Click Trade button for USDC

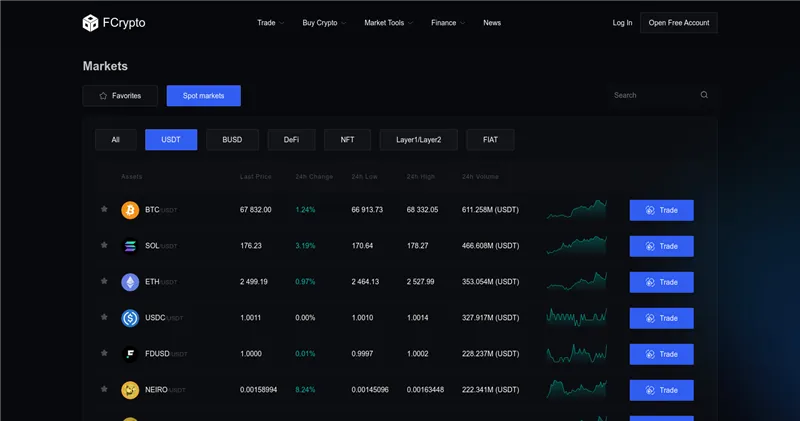pyautogui.click(x=661, y=318)
